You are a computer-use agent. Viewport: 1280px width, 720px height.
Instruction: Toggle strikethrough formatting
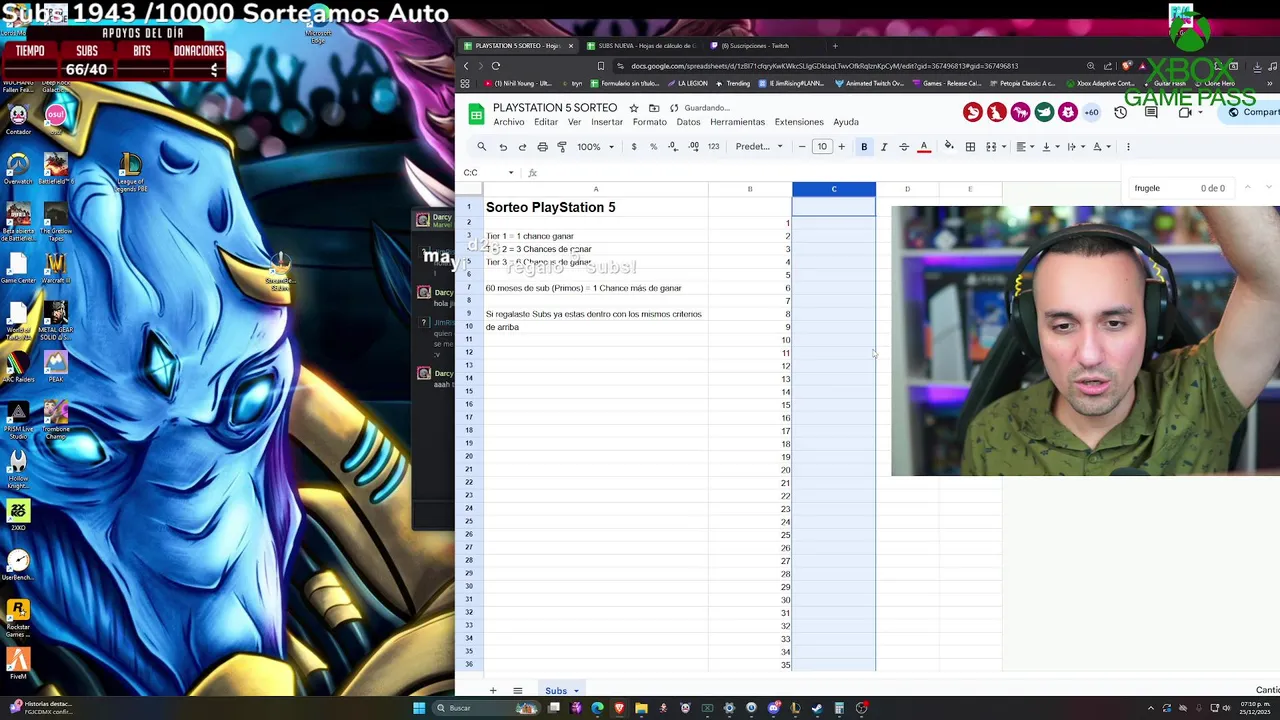(904, 147)
